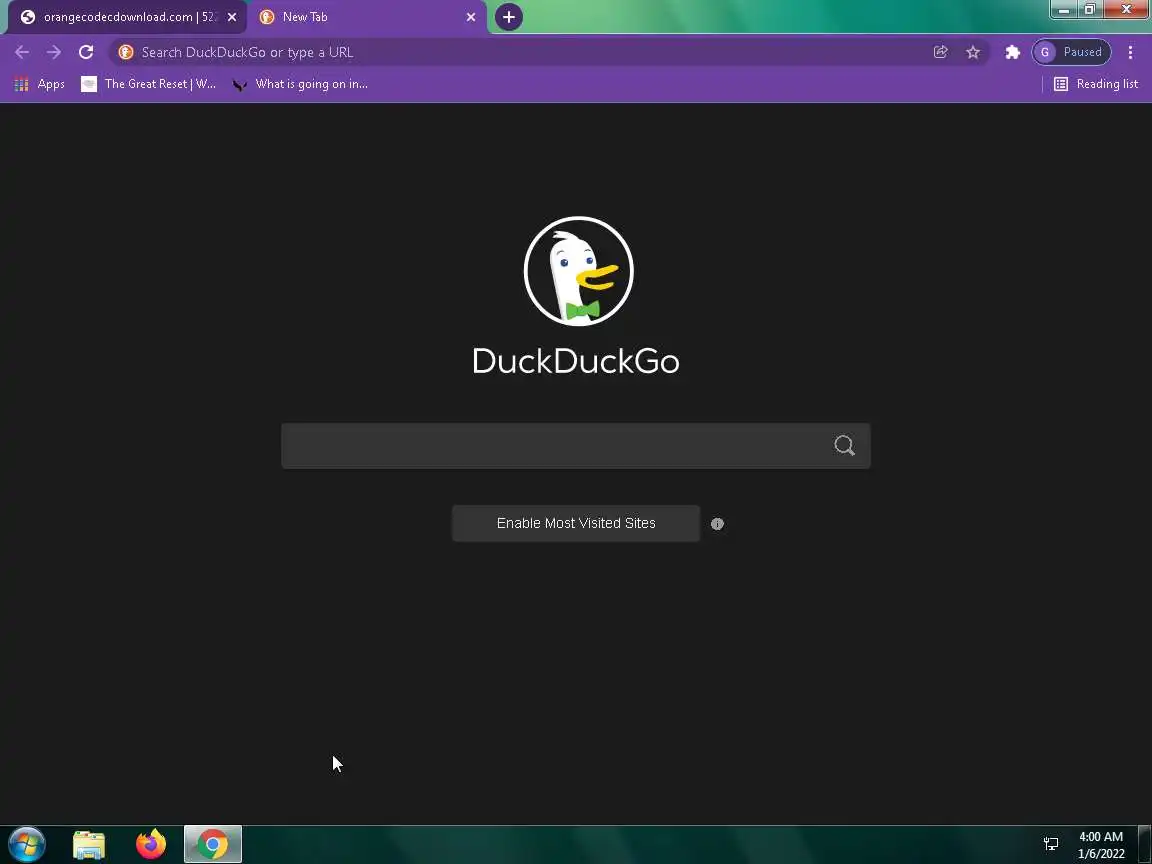Click the Chrome taskbar icon

[x=212, y=844]
